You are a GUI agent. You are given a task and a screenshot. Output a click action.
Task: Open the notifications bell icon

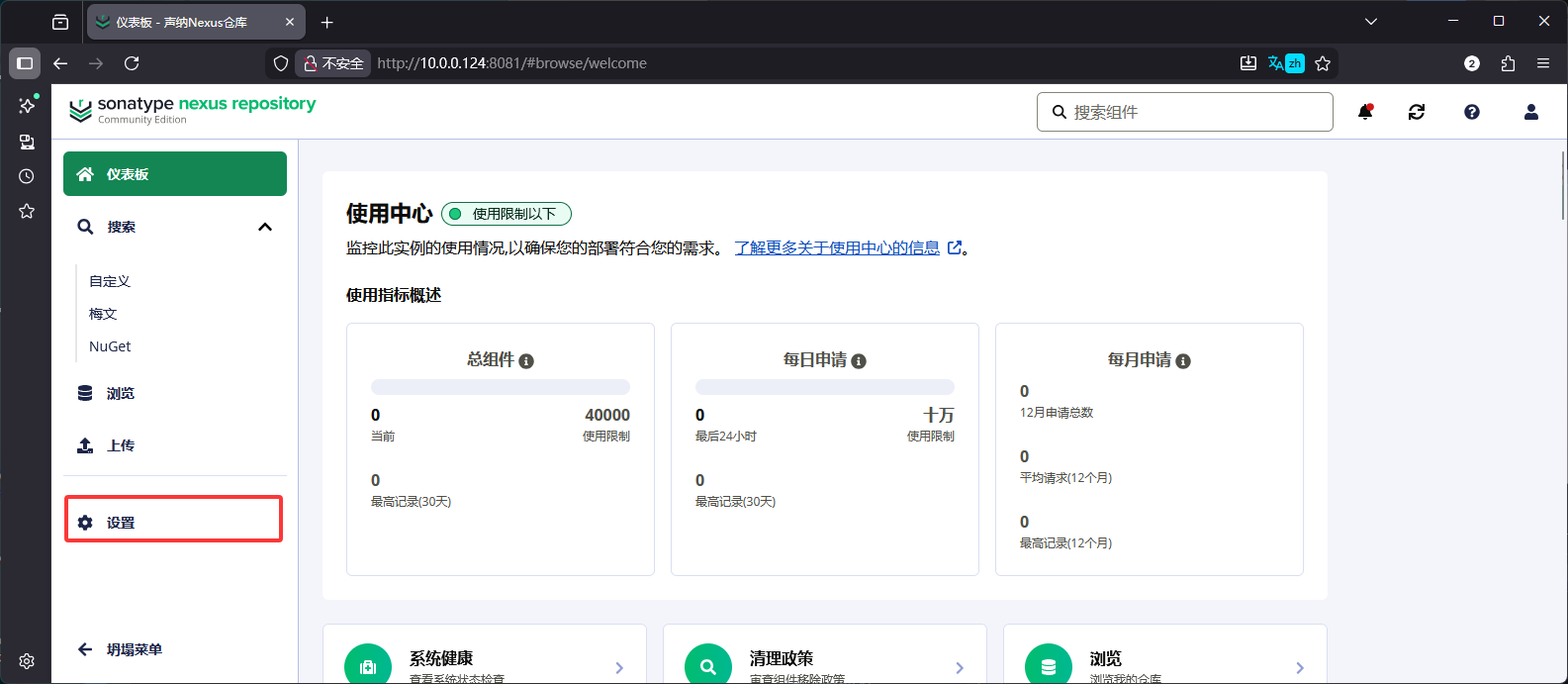1365,112
